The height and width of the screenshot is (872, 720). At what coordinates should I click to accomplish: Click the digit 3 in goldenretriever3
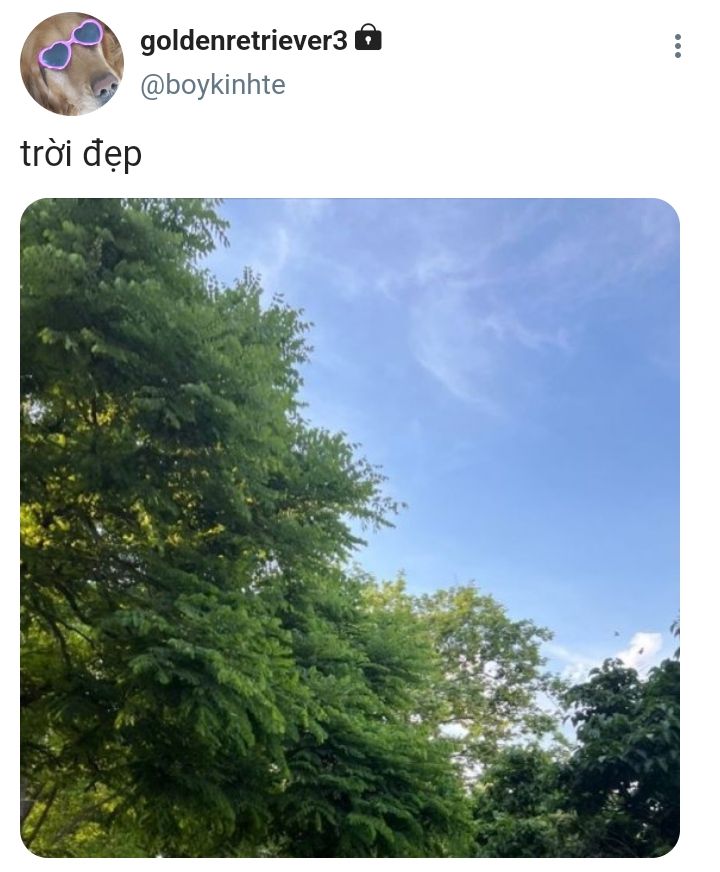[340, 41]
